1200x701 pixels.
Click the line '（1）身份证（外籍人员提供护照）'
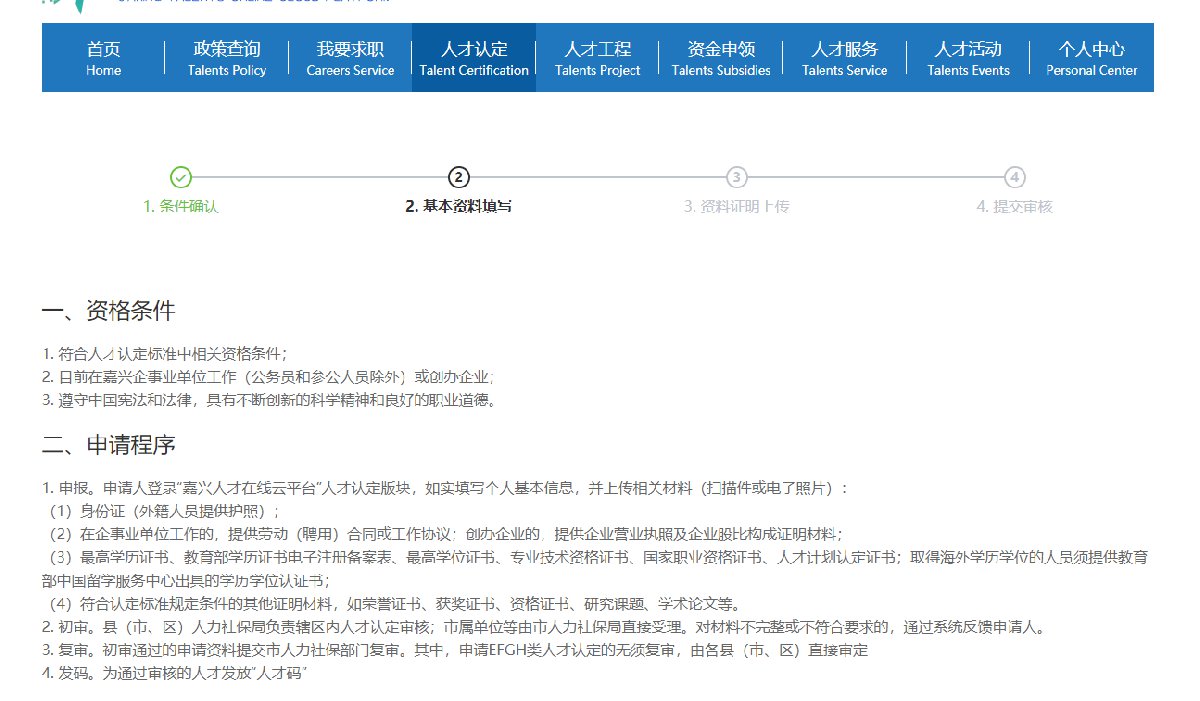[164, 511]
